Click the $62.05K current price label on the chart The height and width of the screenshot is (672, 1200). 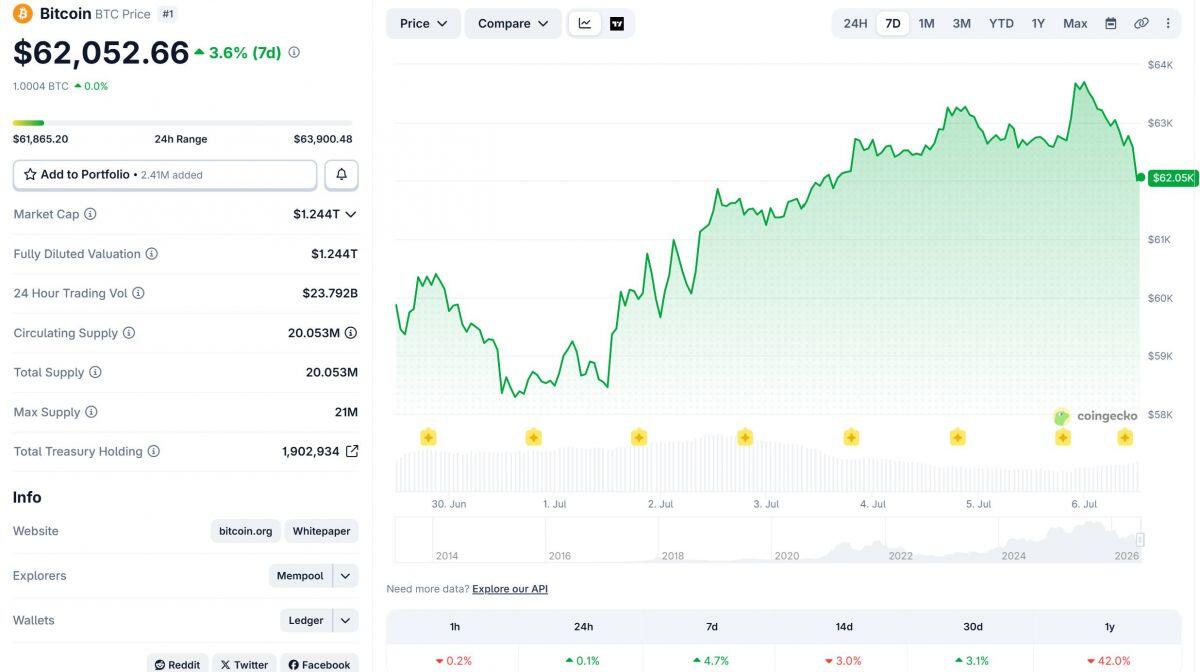coord(1173,178)
